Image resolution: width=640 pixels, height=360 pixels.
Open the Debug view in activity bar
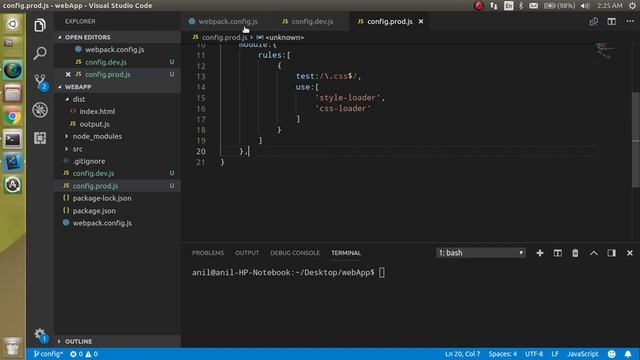40,110
